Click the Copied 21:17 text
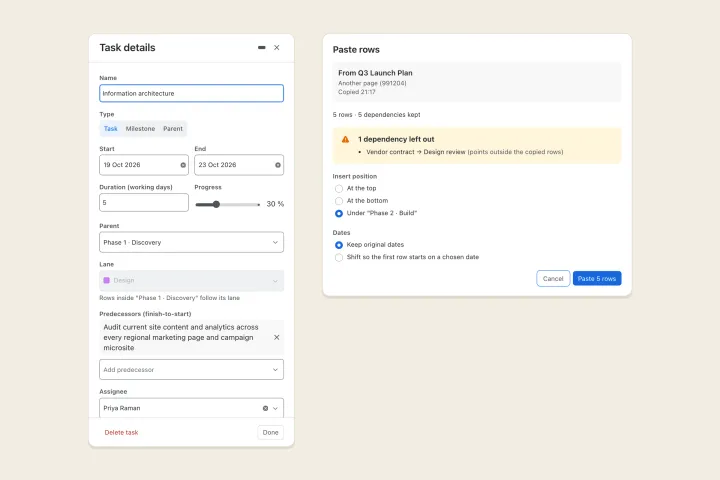720x480 pixels. tap(357, 92)
